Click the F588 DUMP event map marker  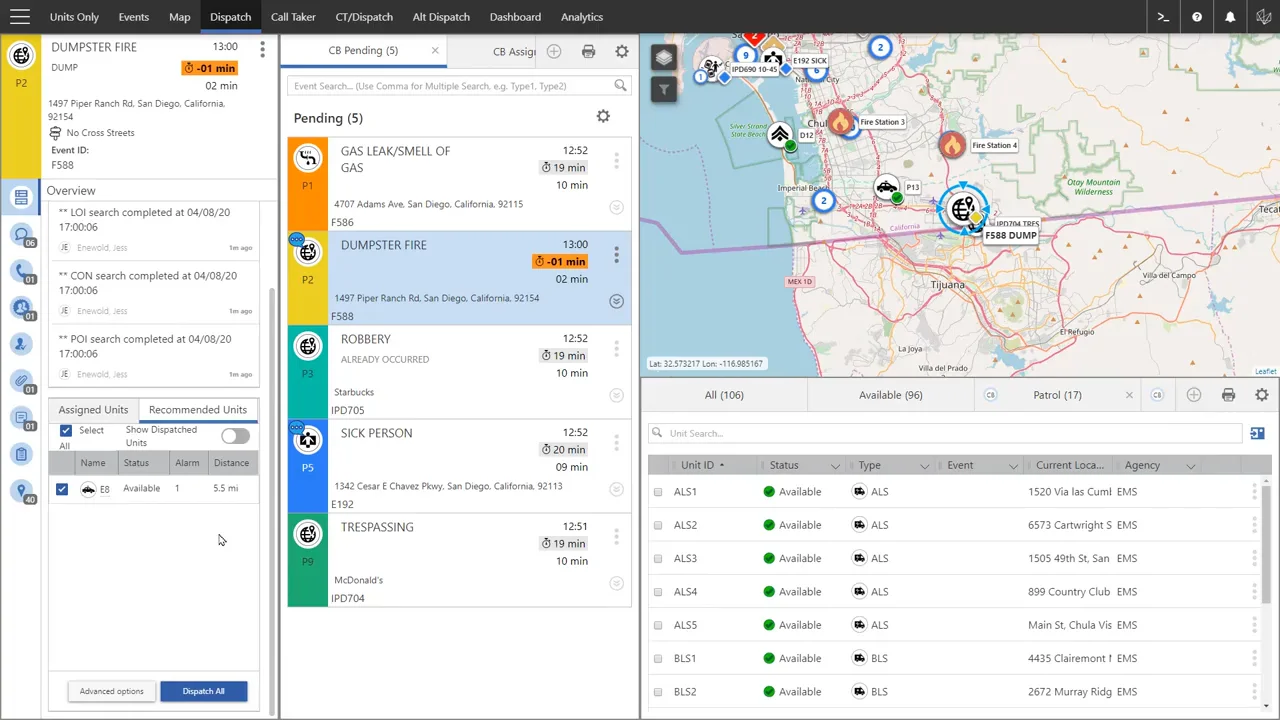click(963, 210)
